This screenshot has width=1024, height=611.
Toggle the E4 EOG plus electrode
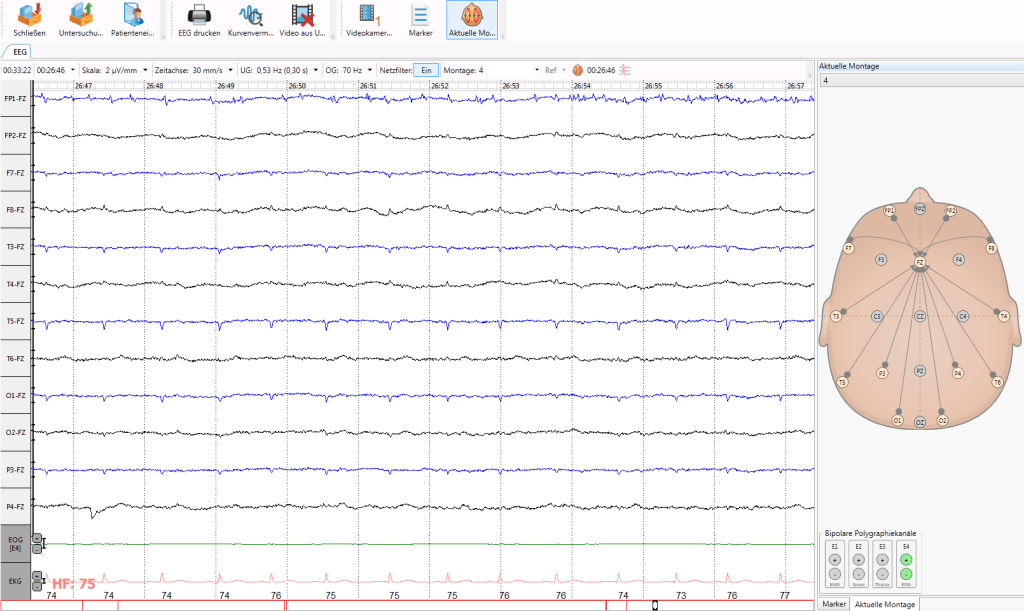tap(906, 561)
